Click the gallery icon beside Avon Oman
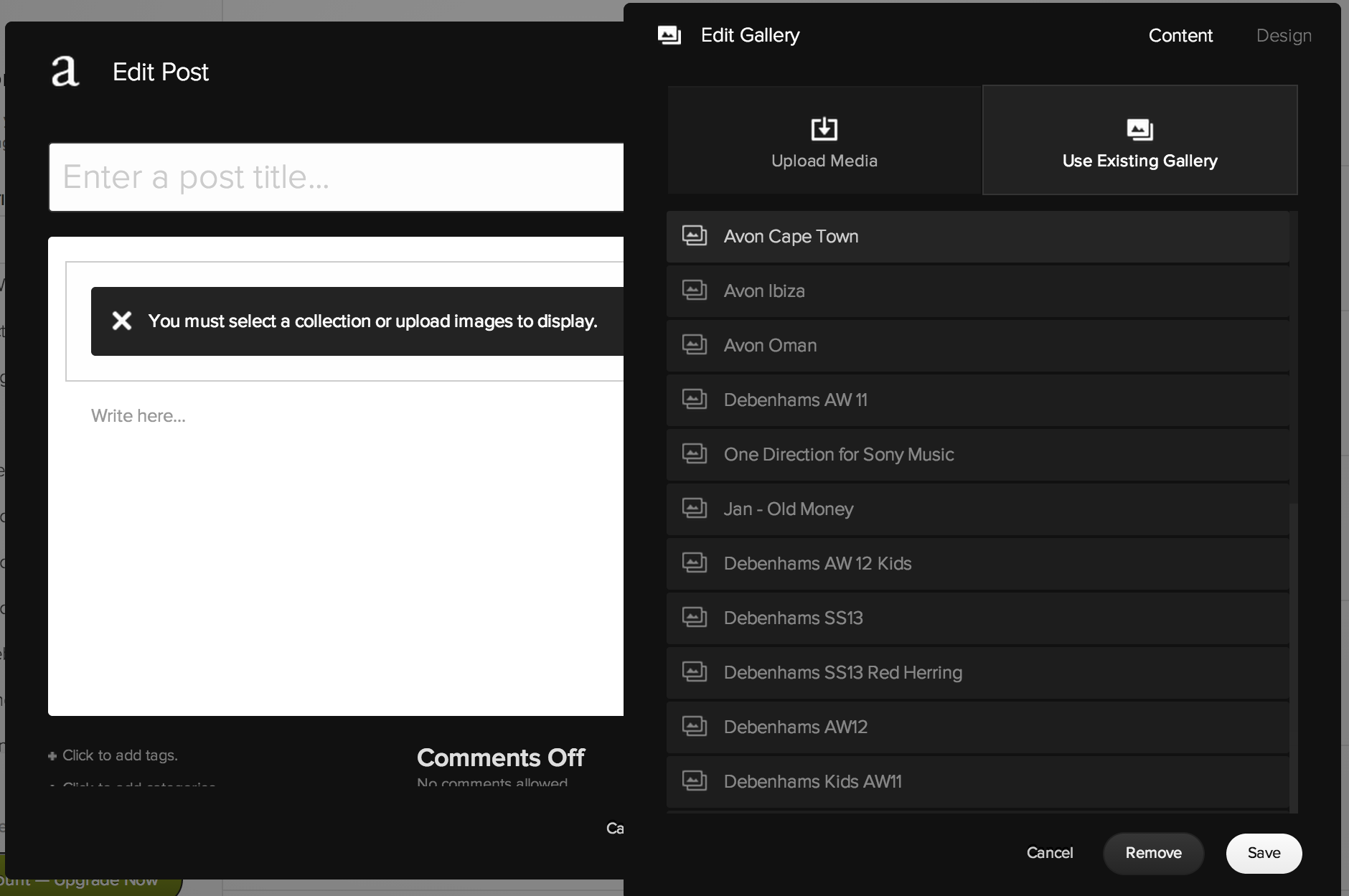The width and height of the screenshot is (1349, 896). coord(694,345)
